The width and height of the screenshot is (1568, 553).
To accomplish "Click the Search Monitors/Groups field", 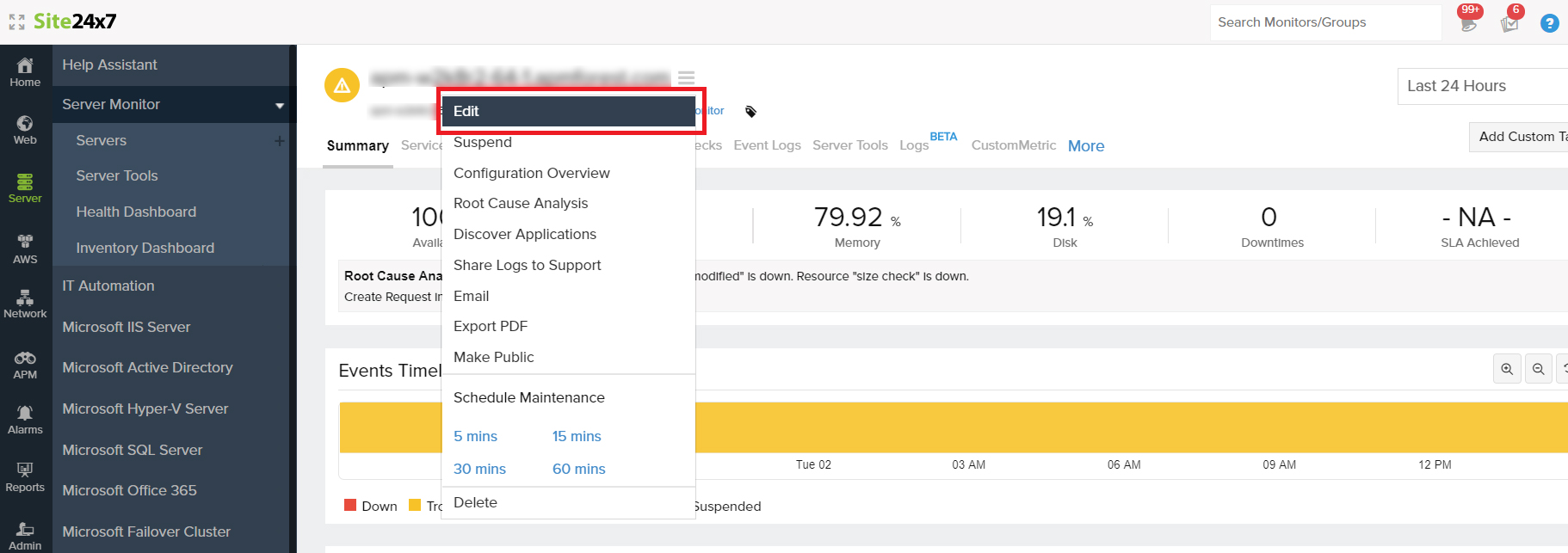I will point(1325,22).
